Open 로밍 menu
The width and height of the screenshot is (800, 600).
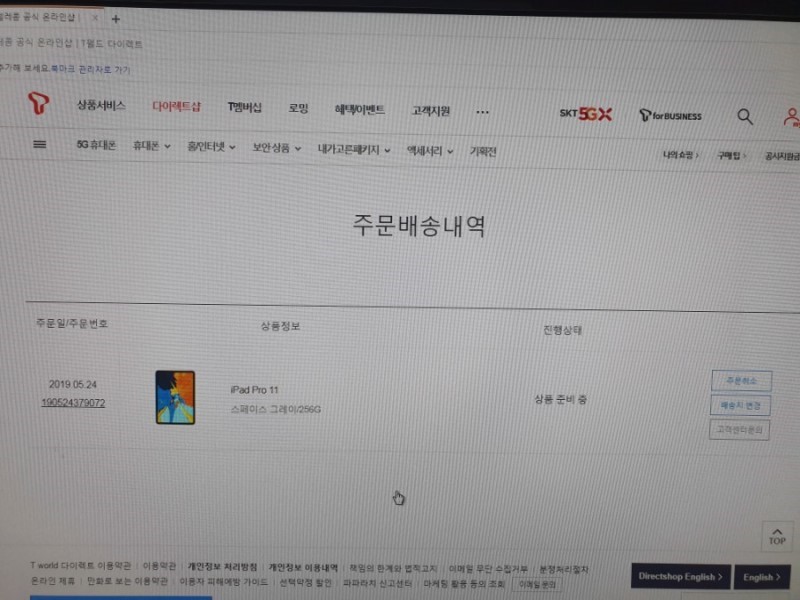click(298, 108)
